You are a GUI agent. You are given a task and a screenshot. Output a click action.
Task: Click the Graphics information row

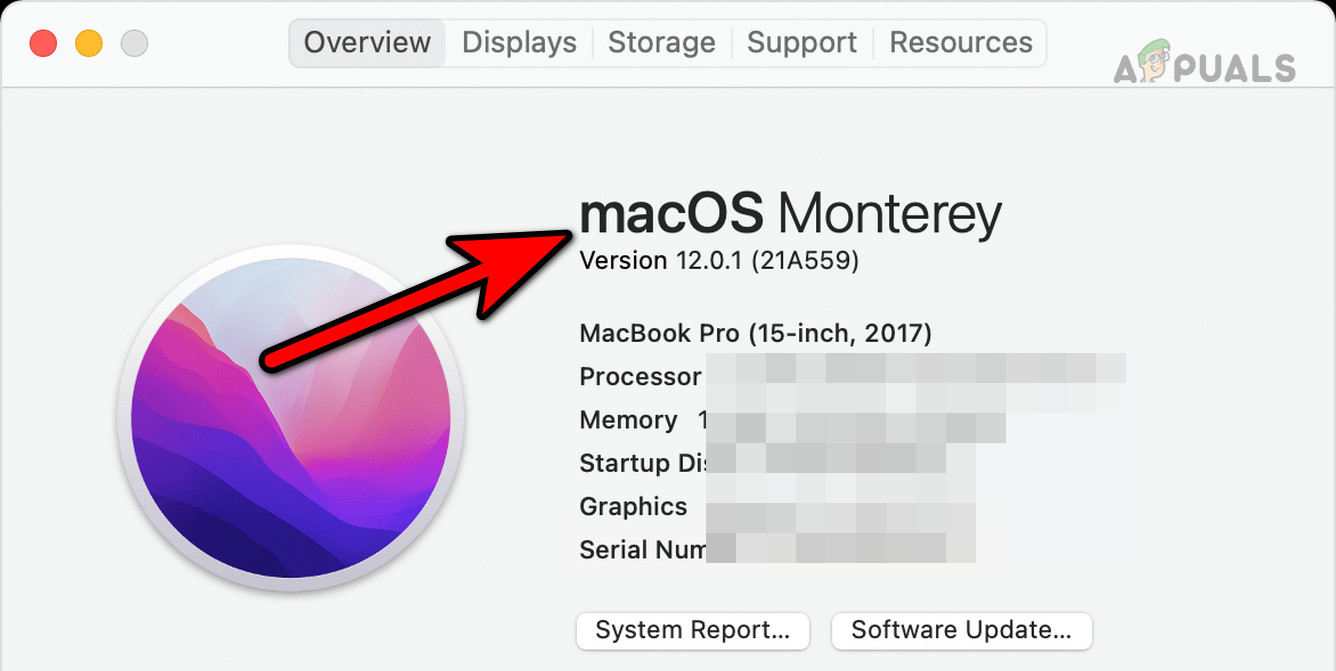633,506
